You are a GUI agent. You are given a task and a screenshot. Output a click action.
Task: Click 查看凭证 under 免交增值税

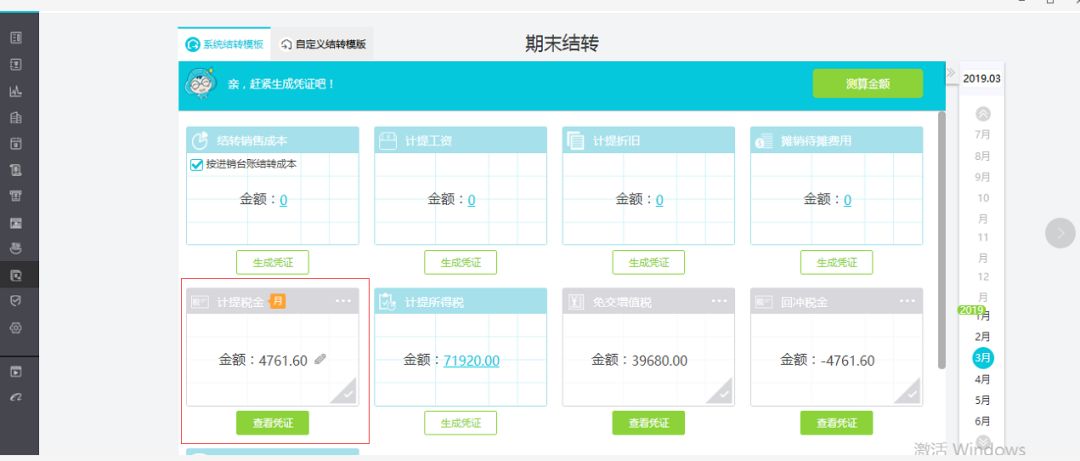(x=649, y=423)
